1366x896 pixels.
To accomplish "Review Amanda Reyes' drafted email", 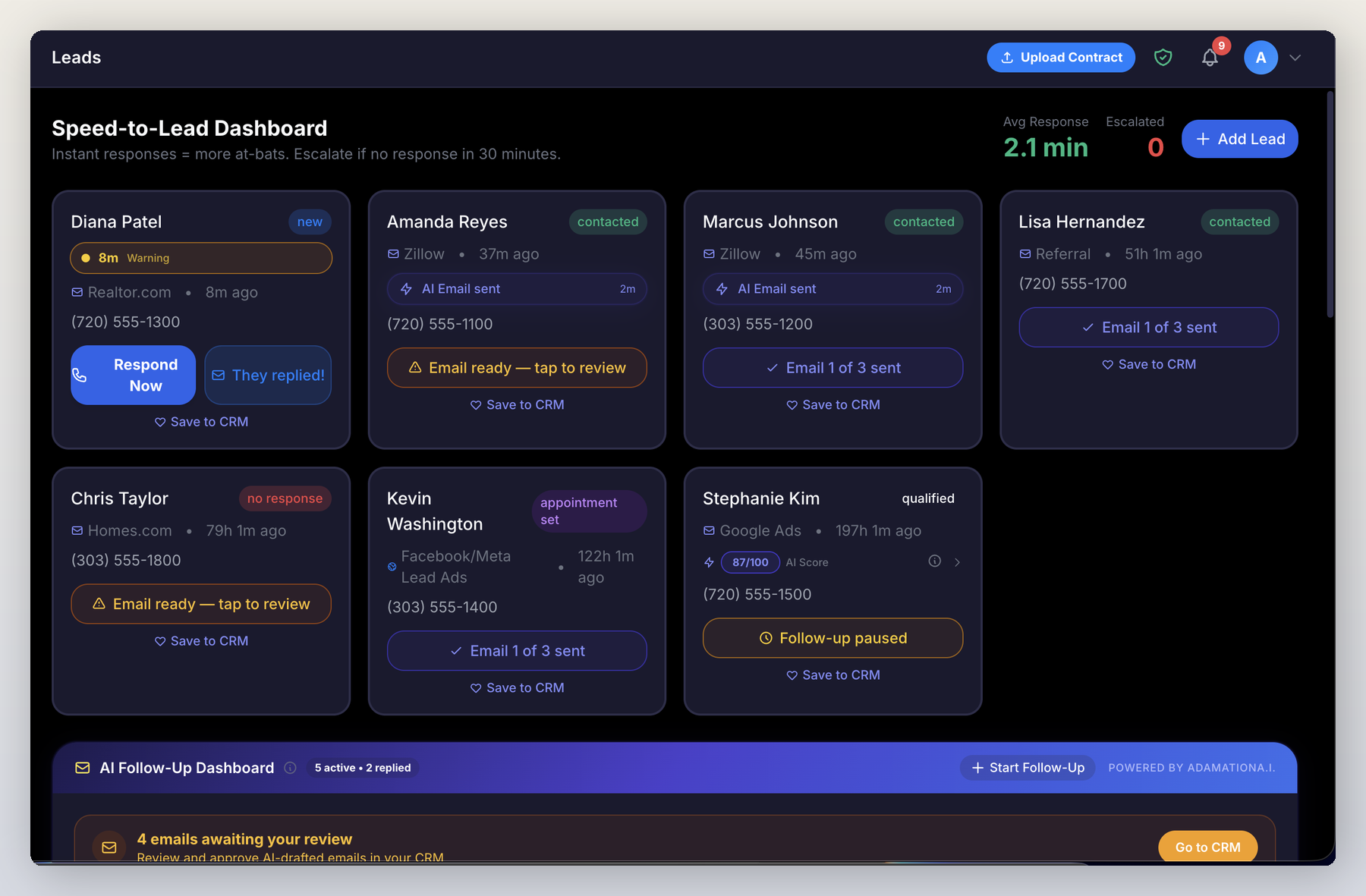I will tap(517, 367).
